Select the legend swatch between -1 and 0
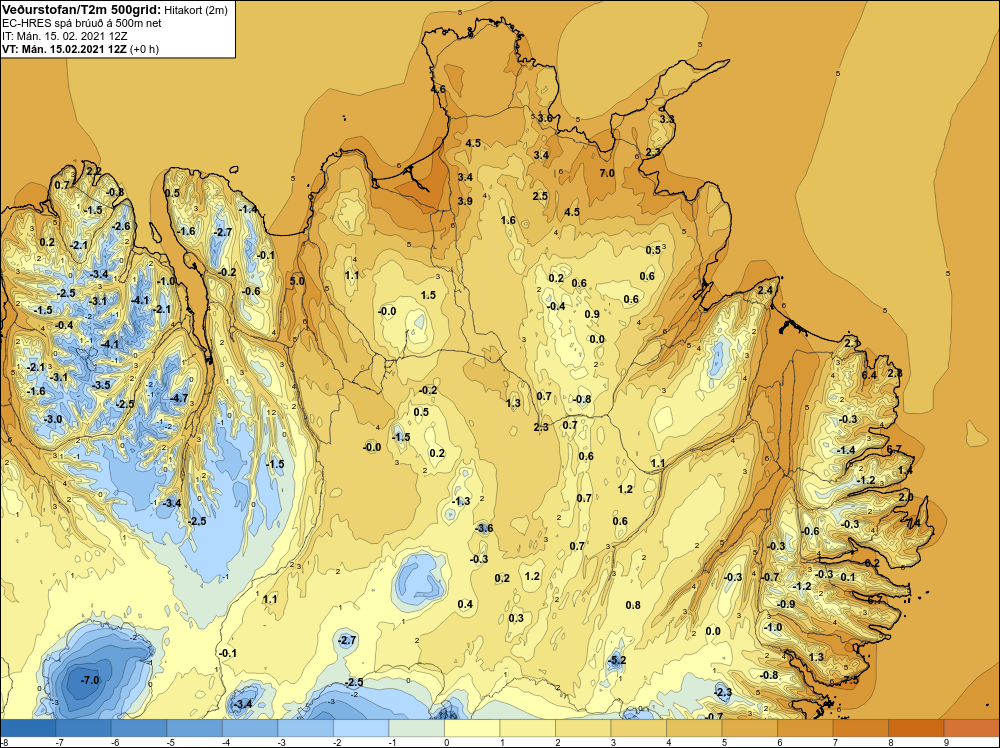This screenshot has height=748, width=1000. 416,728
